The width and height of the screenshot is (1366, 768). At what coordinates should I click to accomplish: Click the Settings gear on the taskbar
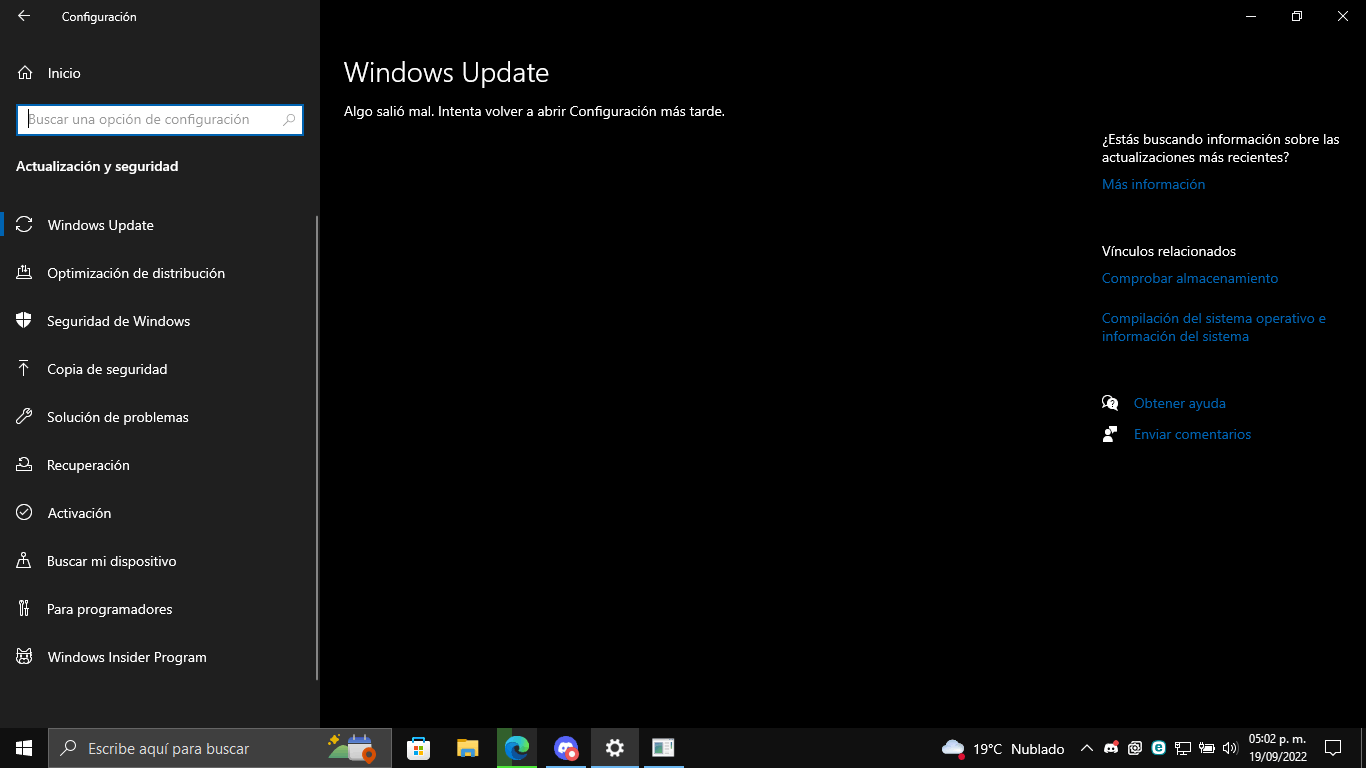coord(615,748)
